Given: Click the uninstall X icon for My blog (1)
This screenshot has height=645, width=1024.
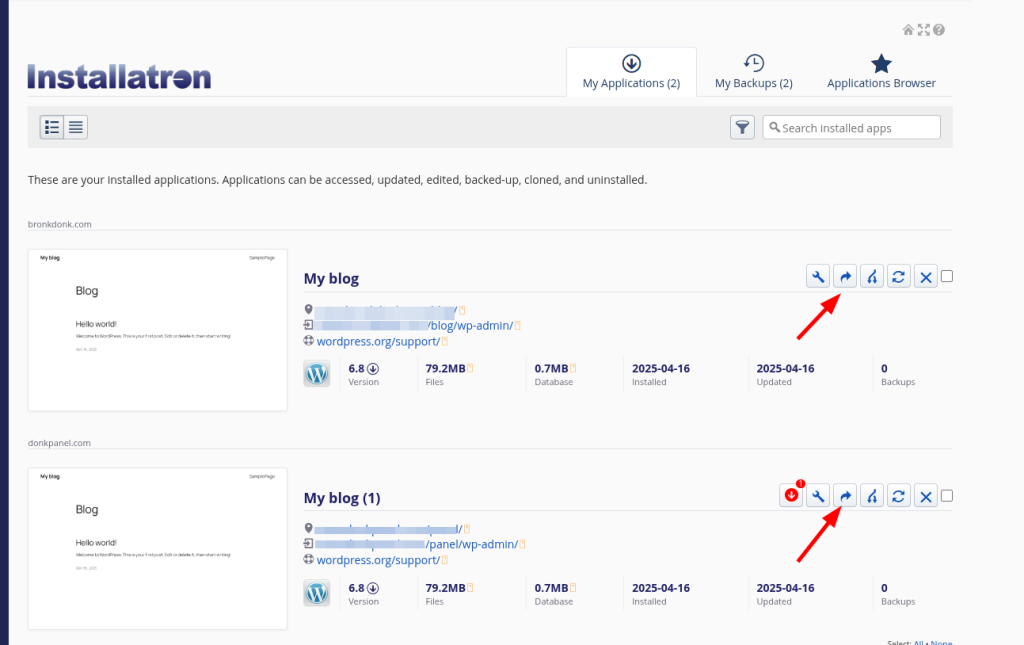Looking at the screenshot, I should click(x=925, y=496).
